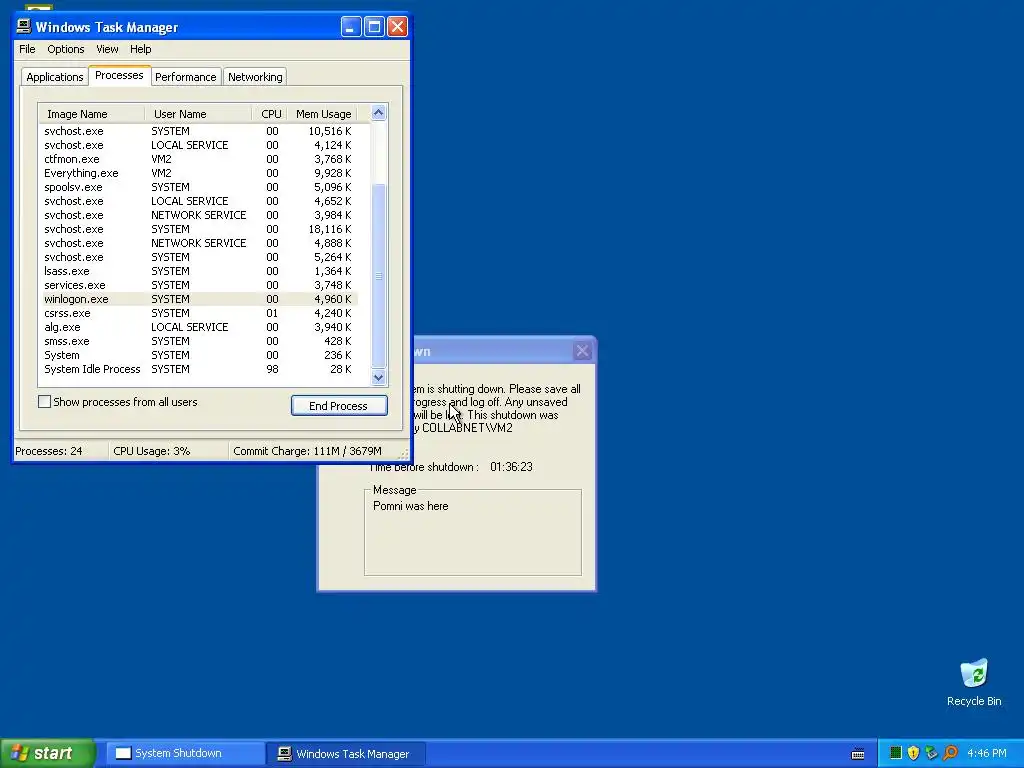1024x768 pixels.
Task: Click the System Shutdown dialog close button
Action: [x=582, y=351]
